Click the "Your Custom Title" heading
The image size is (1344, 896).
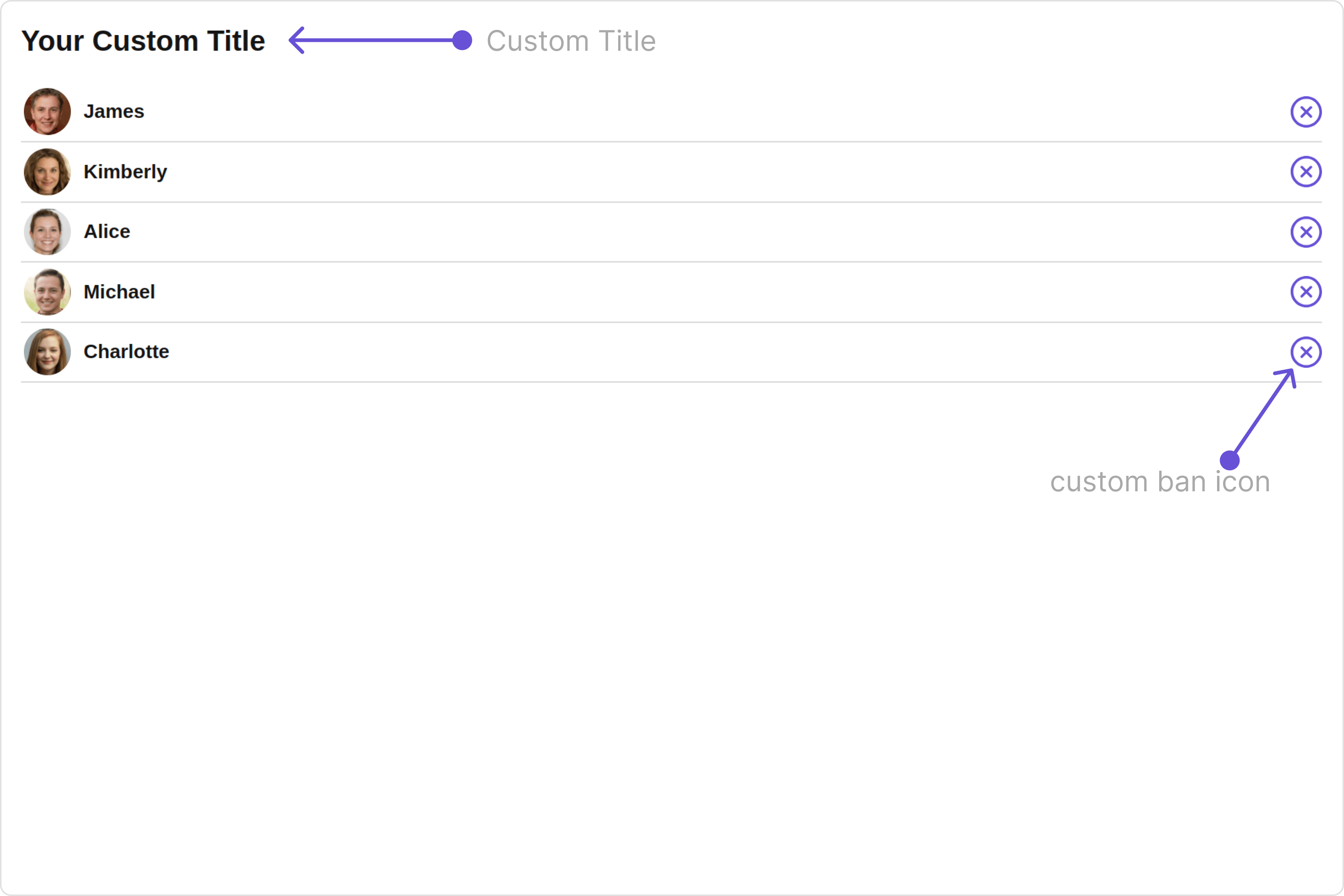pyautogui.click(x=143, y=41)
